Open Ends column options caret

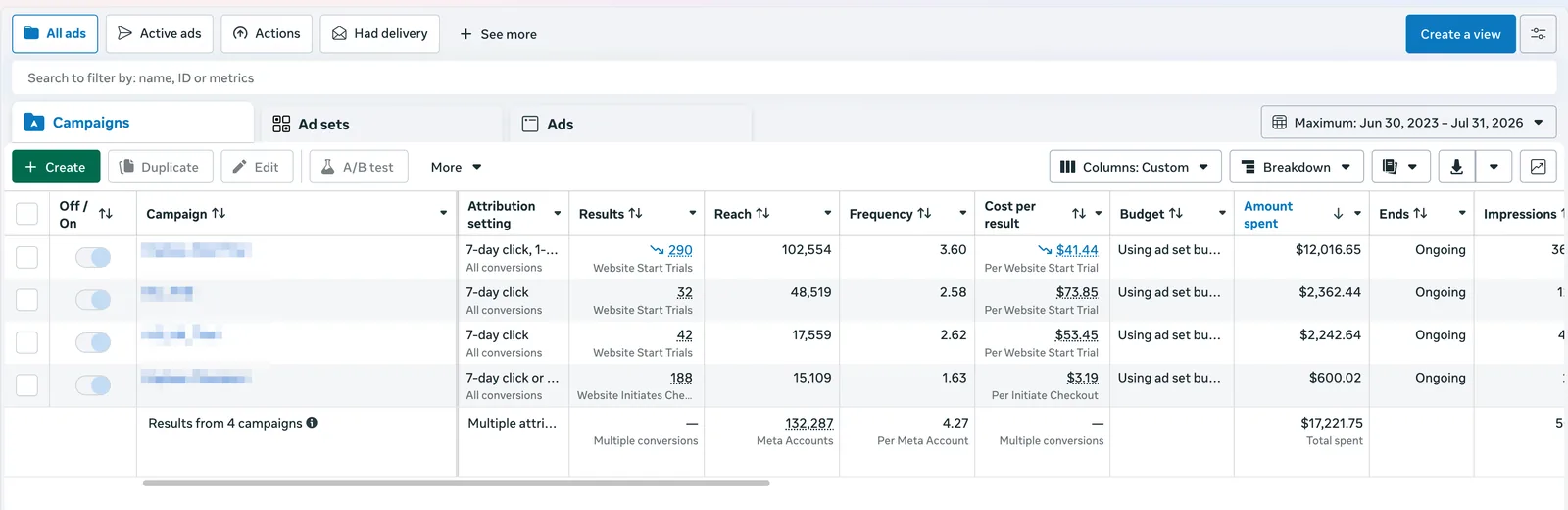(1462, 214)
